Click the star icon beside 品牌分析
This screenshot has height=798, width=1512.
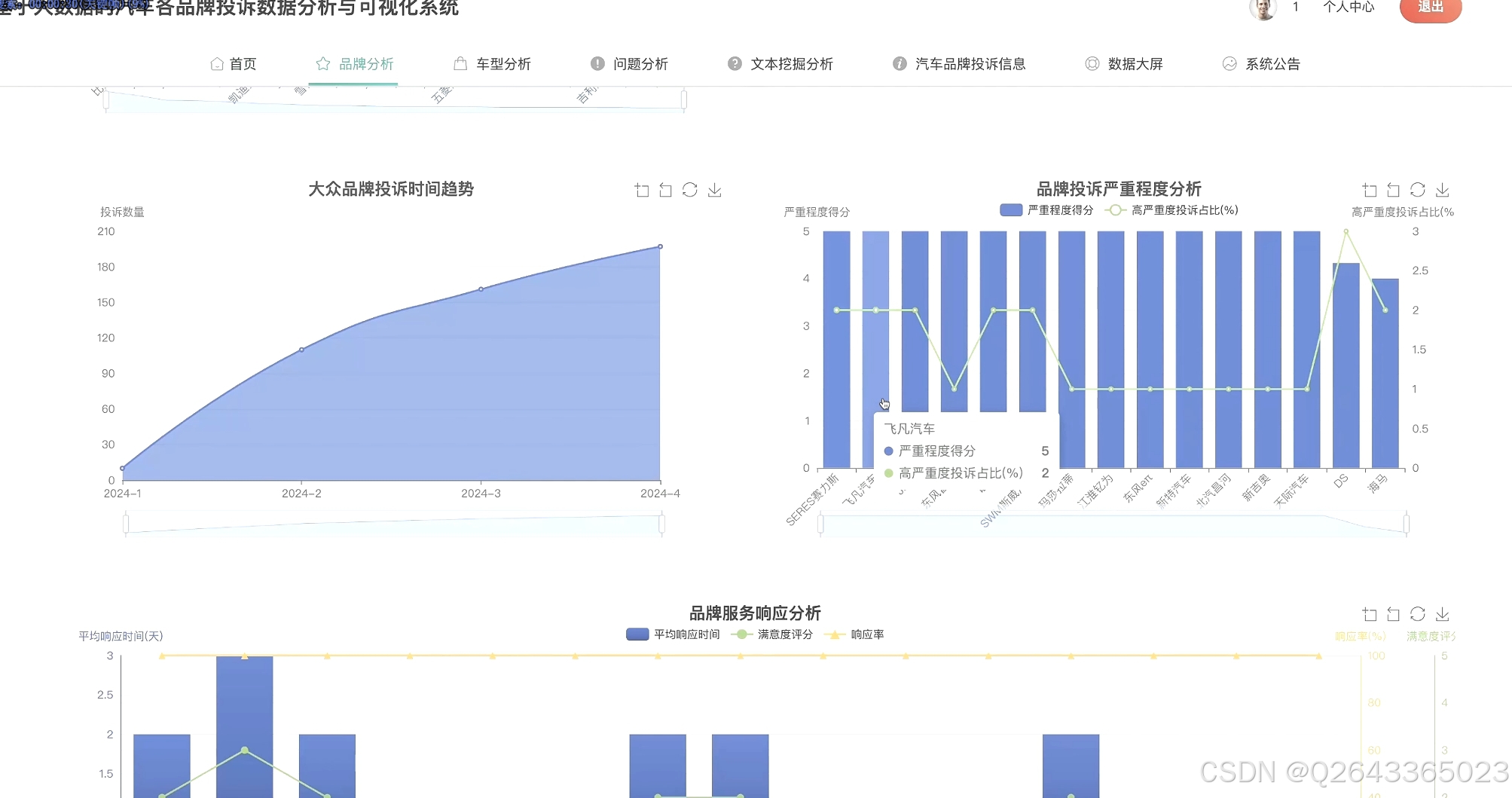pyautogui.click(x=323, y=64)
